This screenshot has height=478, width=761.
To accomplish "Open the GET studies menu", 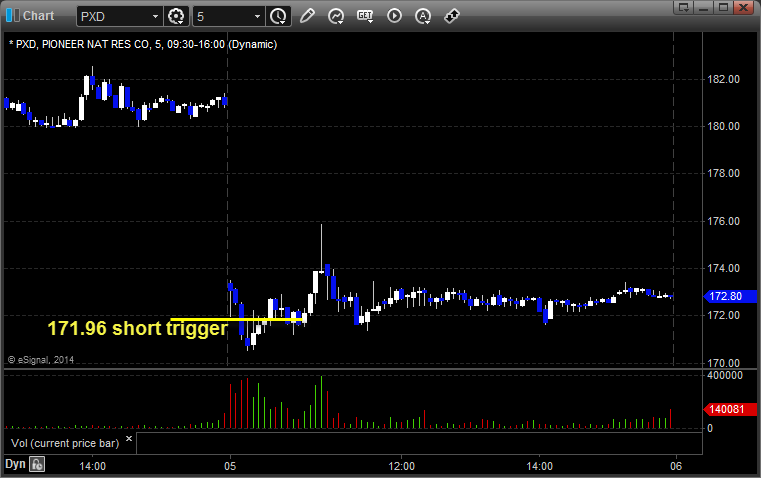I will click(365, 16).
